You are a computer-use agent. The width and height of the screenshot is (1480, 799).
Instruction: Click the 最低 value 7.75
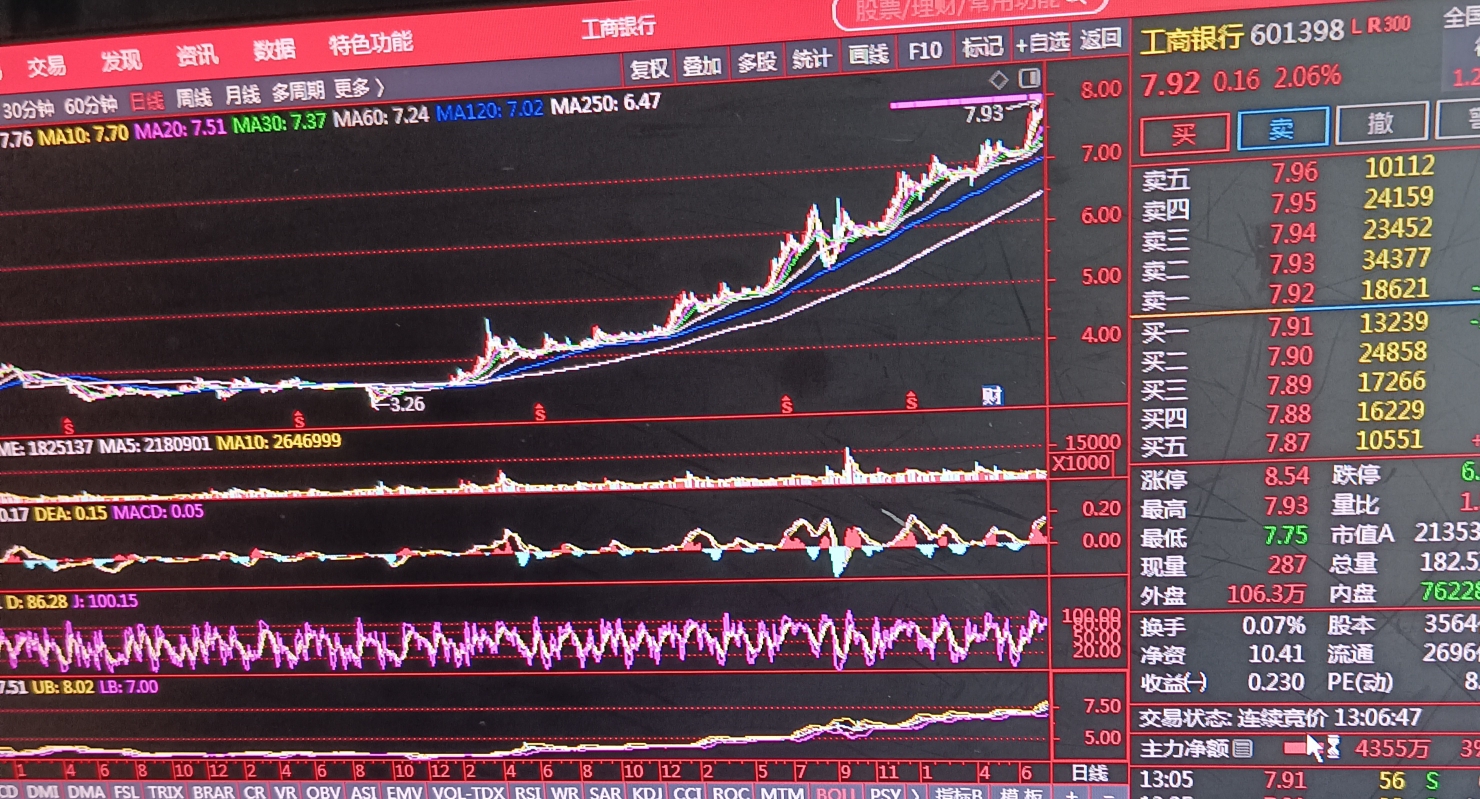[x=1286, y=536]
